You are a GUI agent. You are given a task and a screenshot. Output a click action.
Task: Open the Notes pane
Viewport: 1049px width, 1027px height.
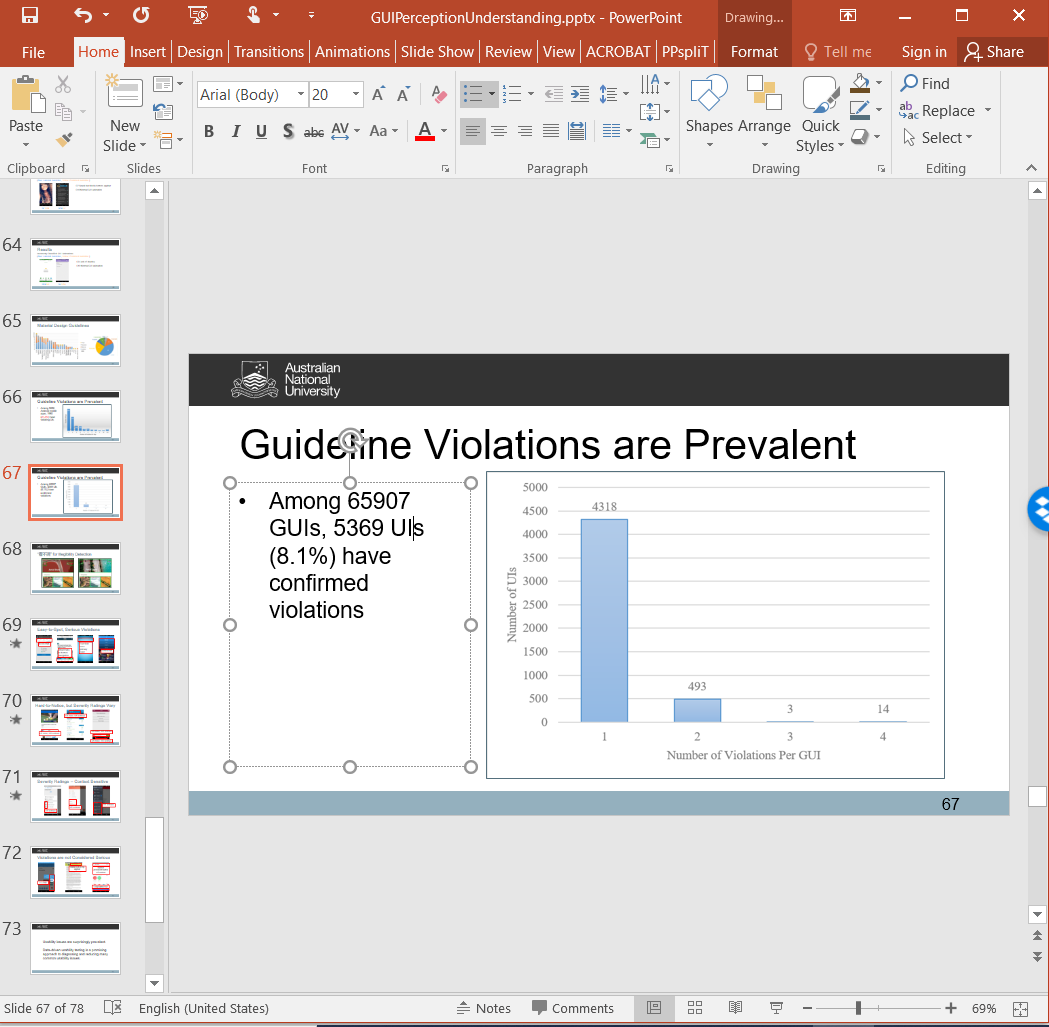(x=483, y=1008)
